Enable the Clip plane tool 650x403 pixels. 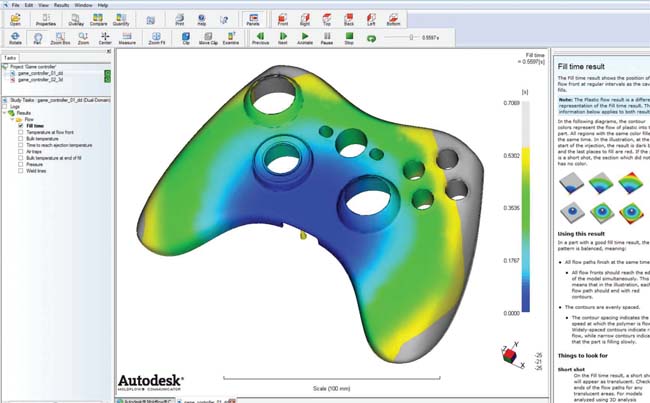186,38
